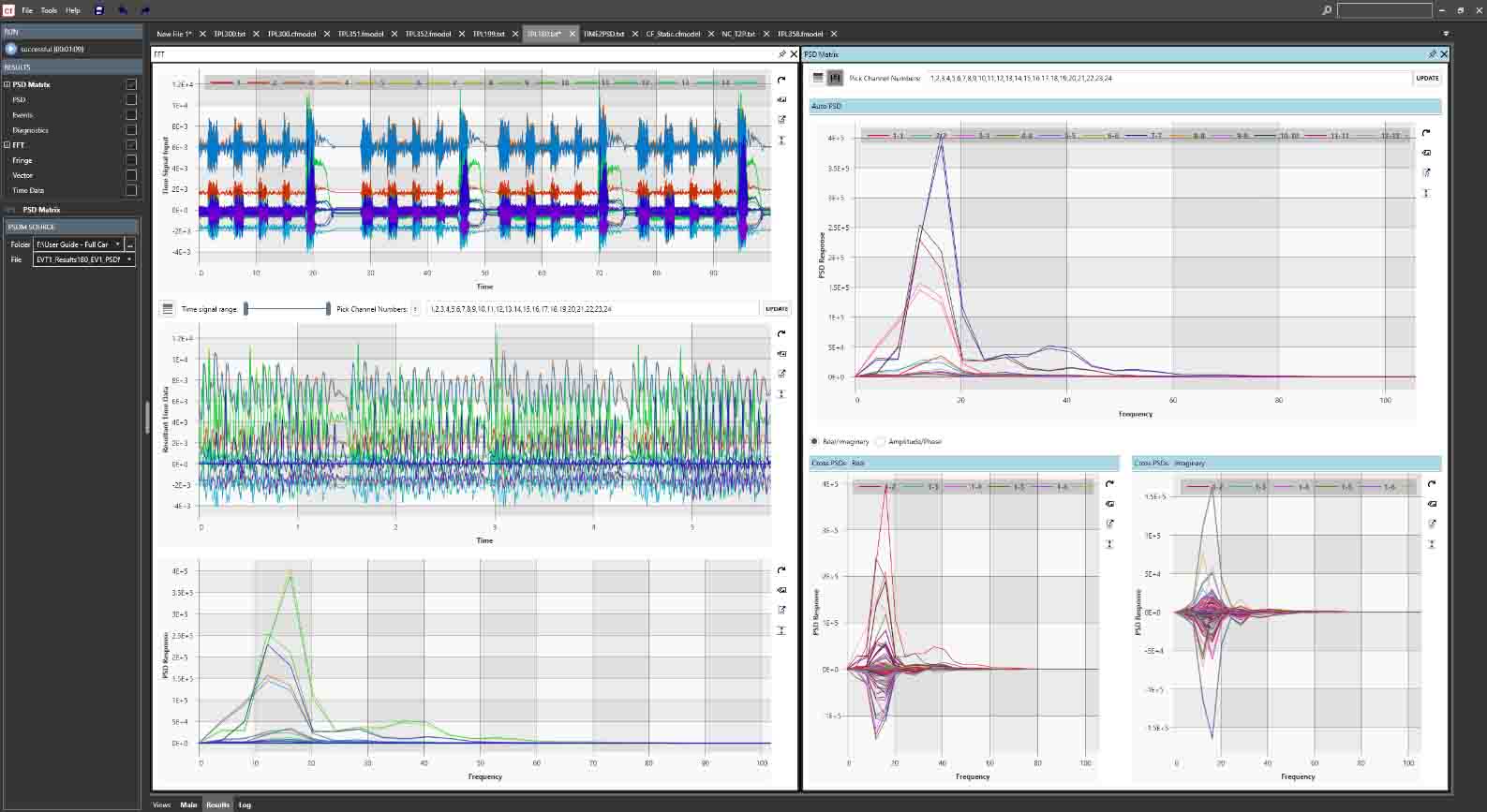This screenshot has width=1487, height=812.
Task: Click the Pick Channel Numbers field in the FFT panel
Action: [x=592, y=308]
